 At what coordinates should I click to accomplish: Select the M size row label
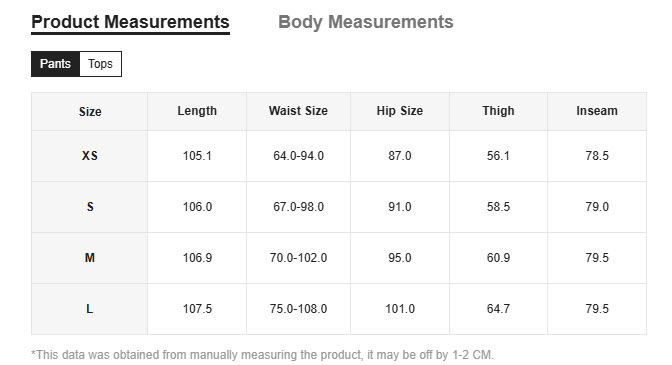click(90, 258)
